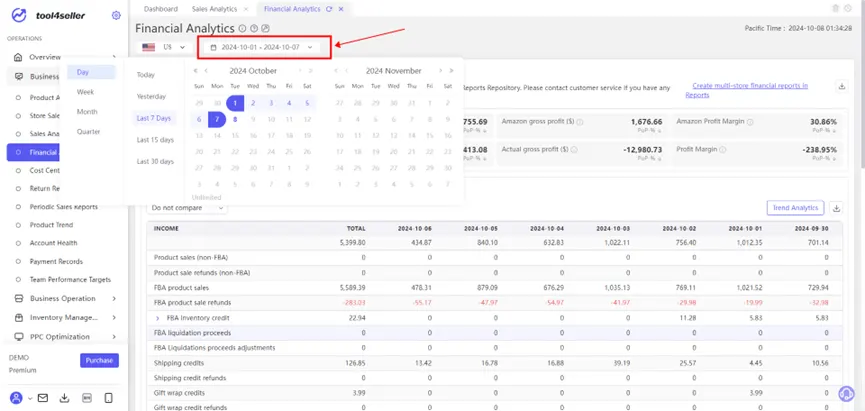This screenshot has width=865, height=411.
Task: Click the Purchase button
Action: [x=99, y=360]
